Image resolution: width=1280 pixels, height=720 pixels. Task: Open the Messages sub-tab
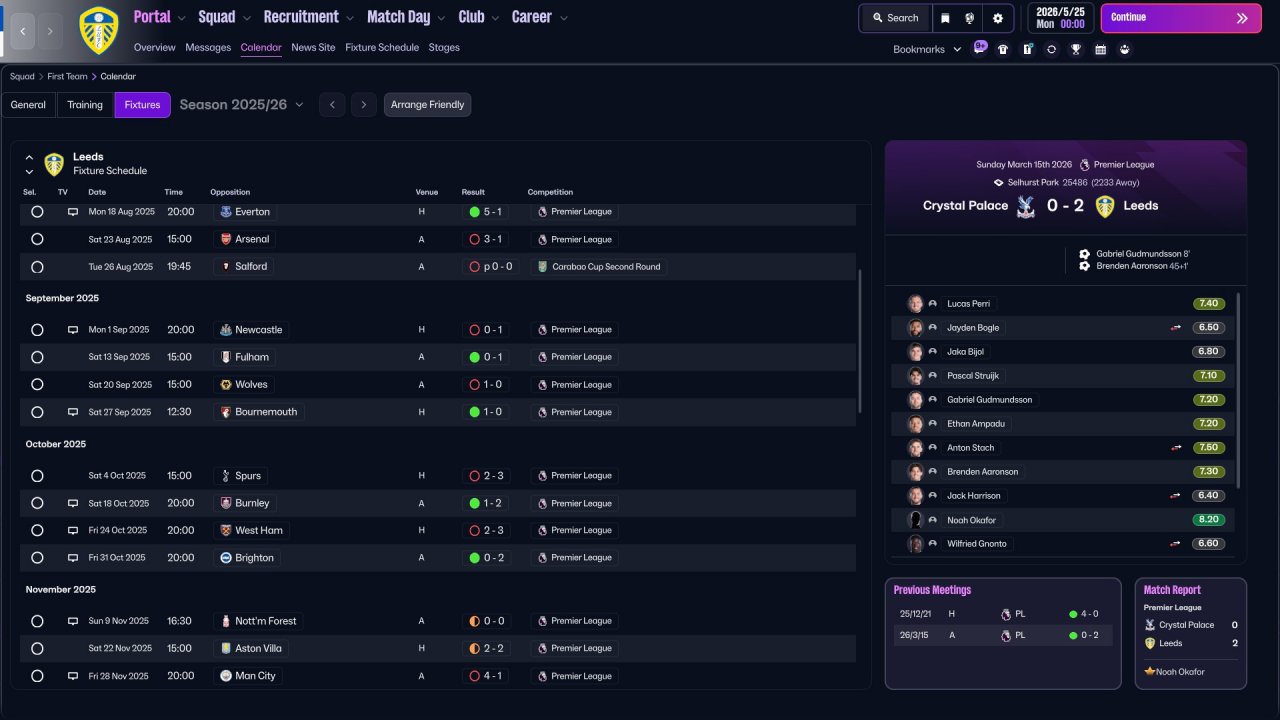point(208,47)
